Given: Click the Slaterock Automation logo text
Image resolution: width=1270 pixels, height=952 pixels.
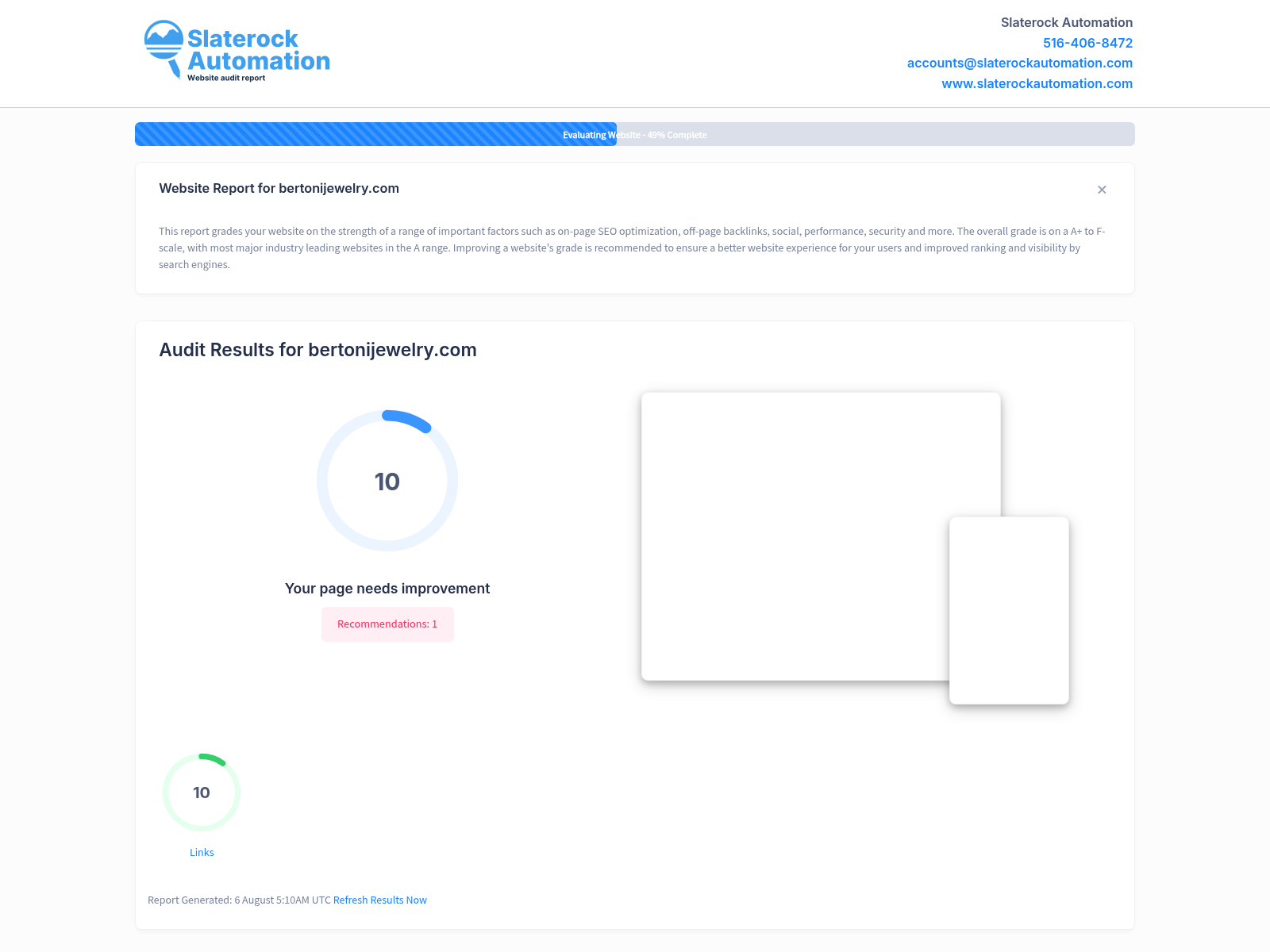Looking at the screenshot, I should [x=258, y=50].
